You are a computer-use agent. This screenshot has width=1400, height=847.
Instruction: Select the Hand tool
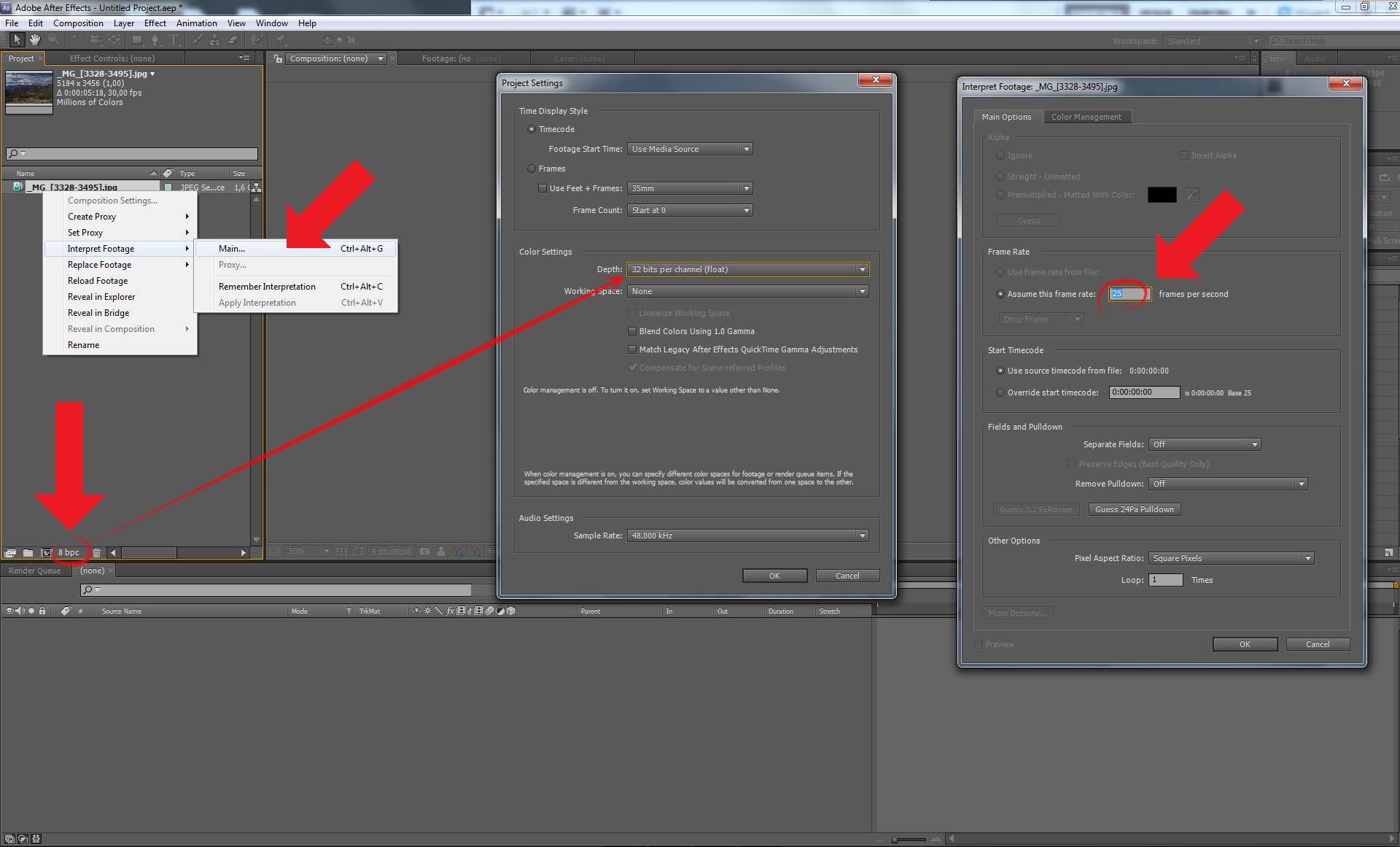coord(34,39)
